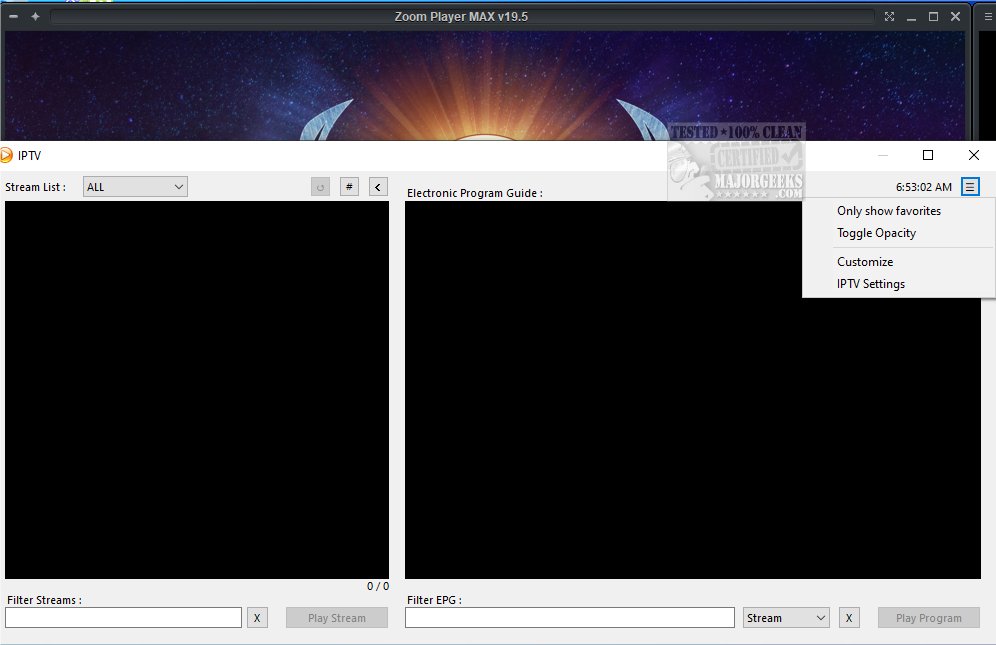Click the Electronic Program Guide label
Image resolution: width=996 pixels, height=645 pixels.
[x=474, y=193]
